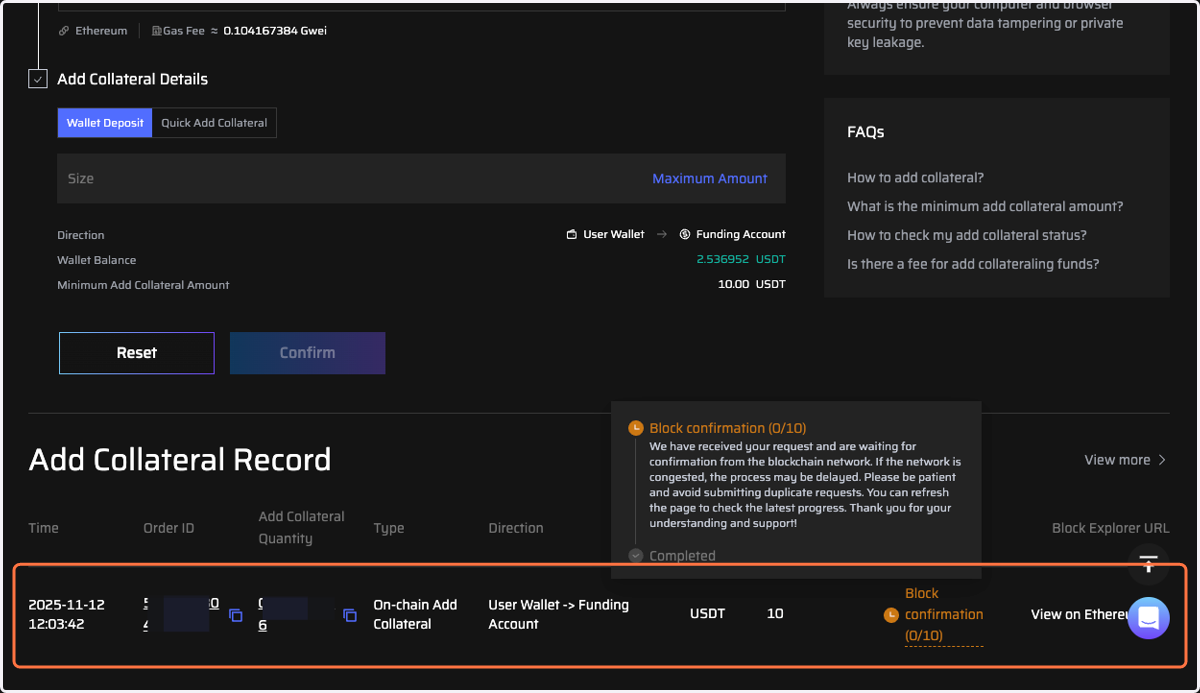This screenshot has width=1200, height=693.
Task: Click the wallet balance 2.536952 USDT value
Action: 741,260
